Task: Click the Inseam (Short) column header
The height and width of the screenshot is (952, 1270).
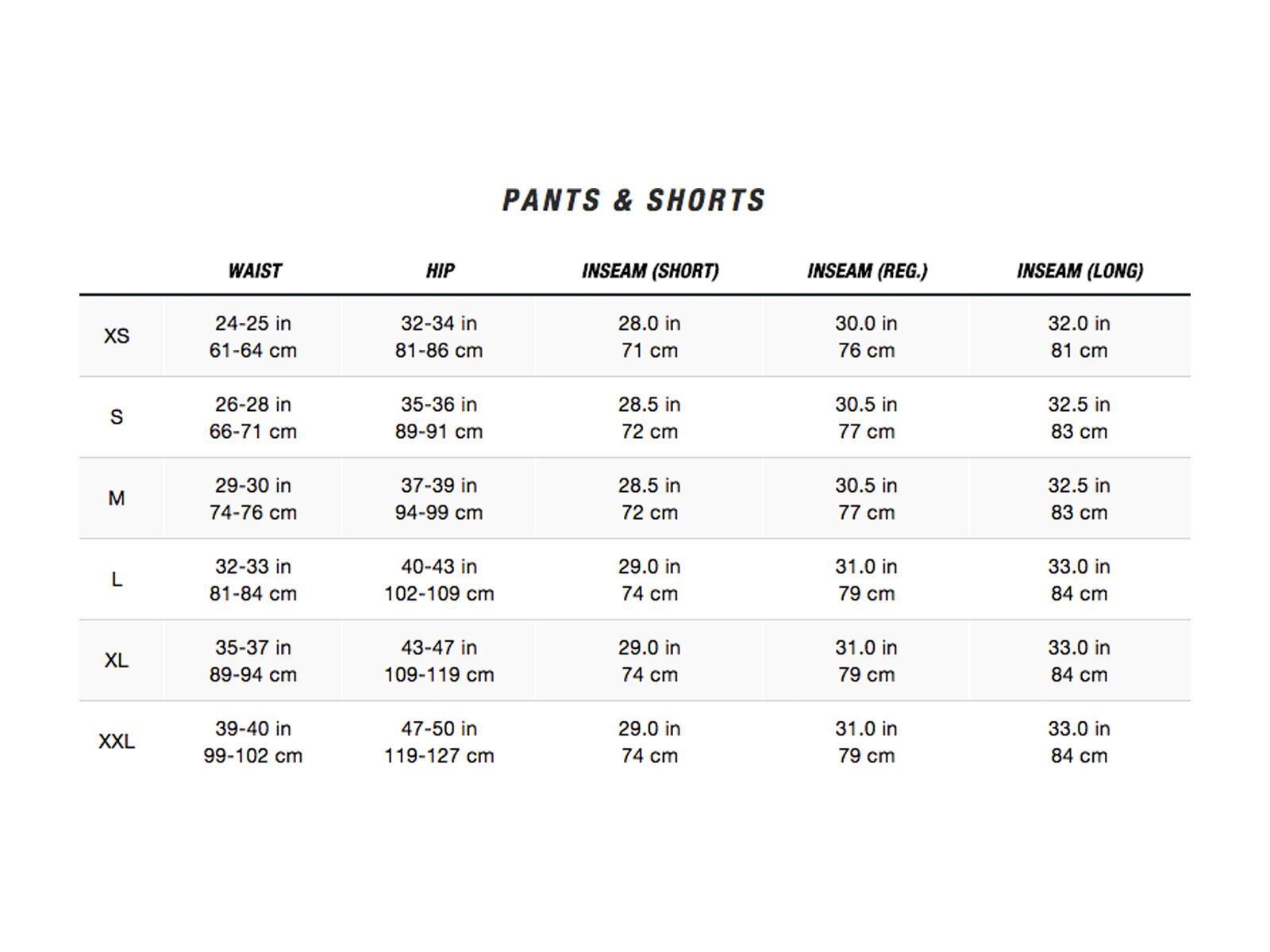Action: (650, 271)
